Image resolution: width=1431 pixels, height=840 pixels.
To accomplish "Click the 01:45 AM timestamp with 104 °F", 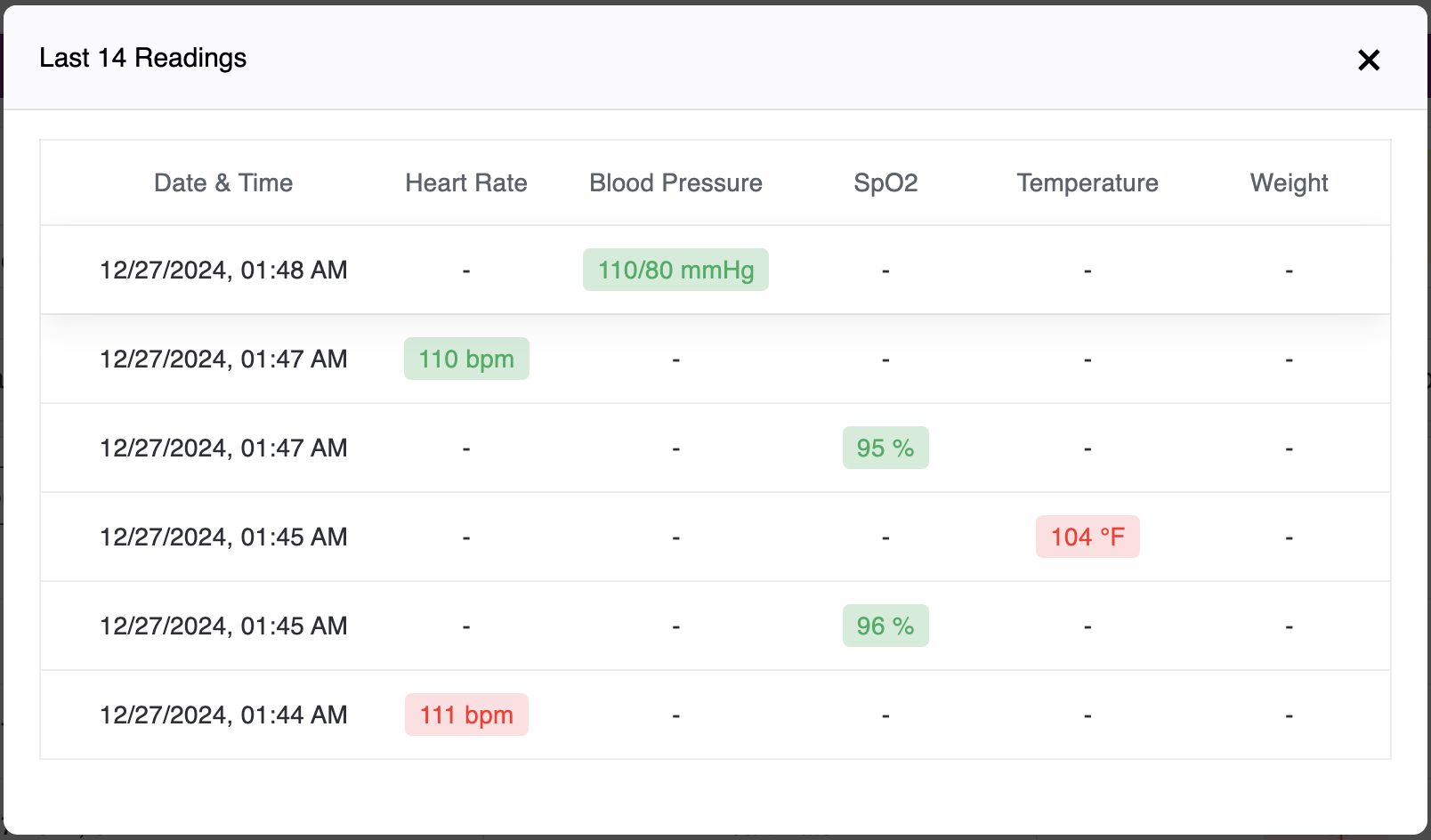I will pyautogui.click(x=223, y=537).
